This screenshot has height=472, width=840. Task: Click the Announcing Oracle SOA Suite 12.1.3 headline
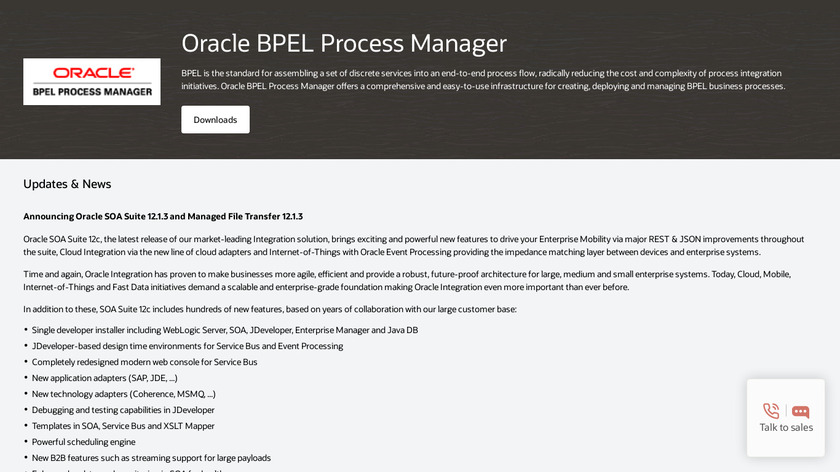[163, 216]
